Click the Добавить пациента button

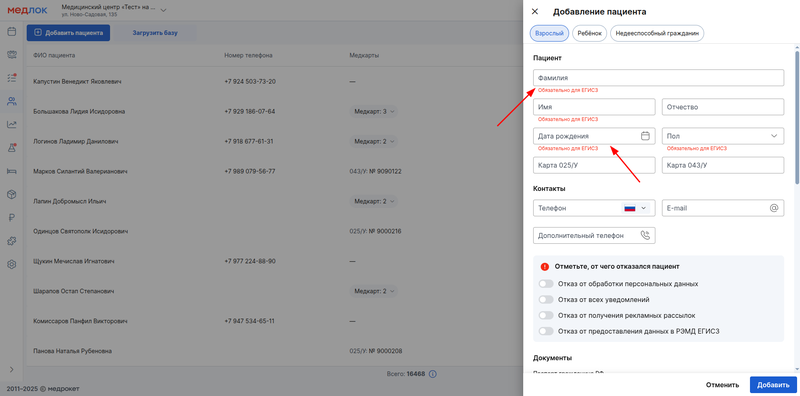click(x=68, y=33)
